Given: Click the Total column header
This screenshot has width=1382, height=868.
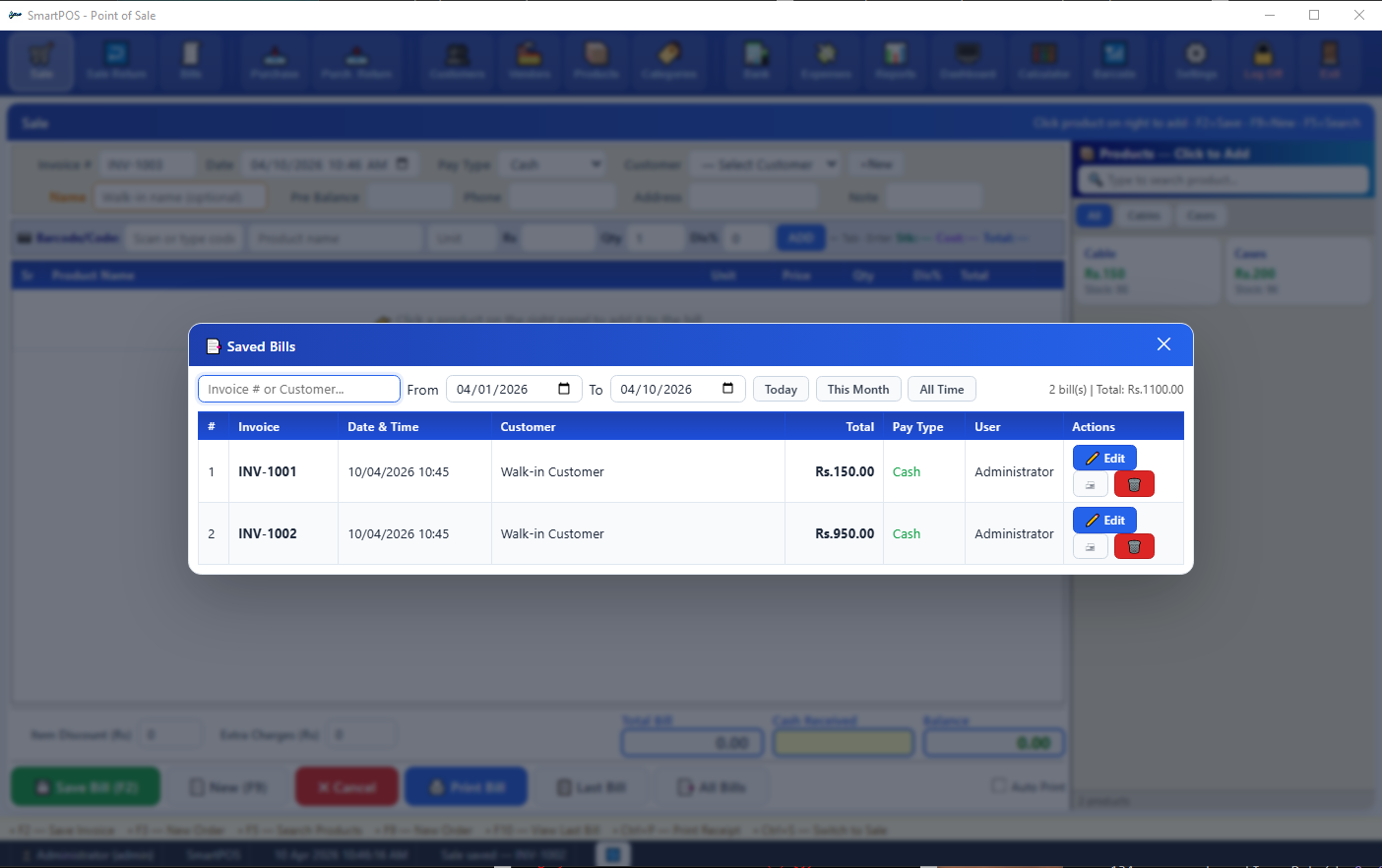Looking at the screenshot, I should 859,426.
